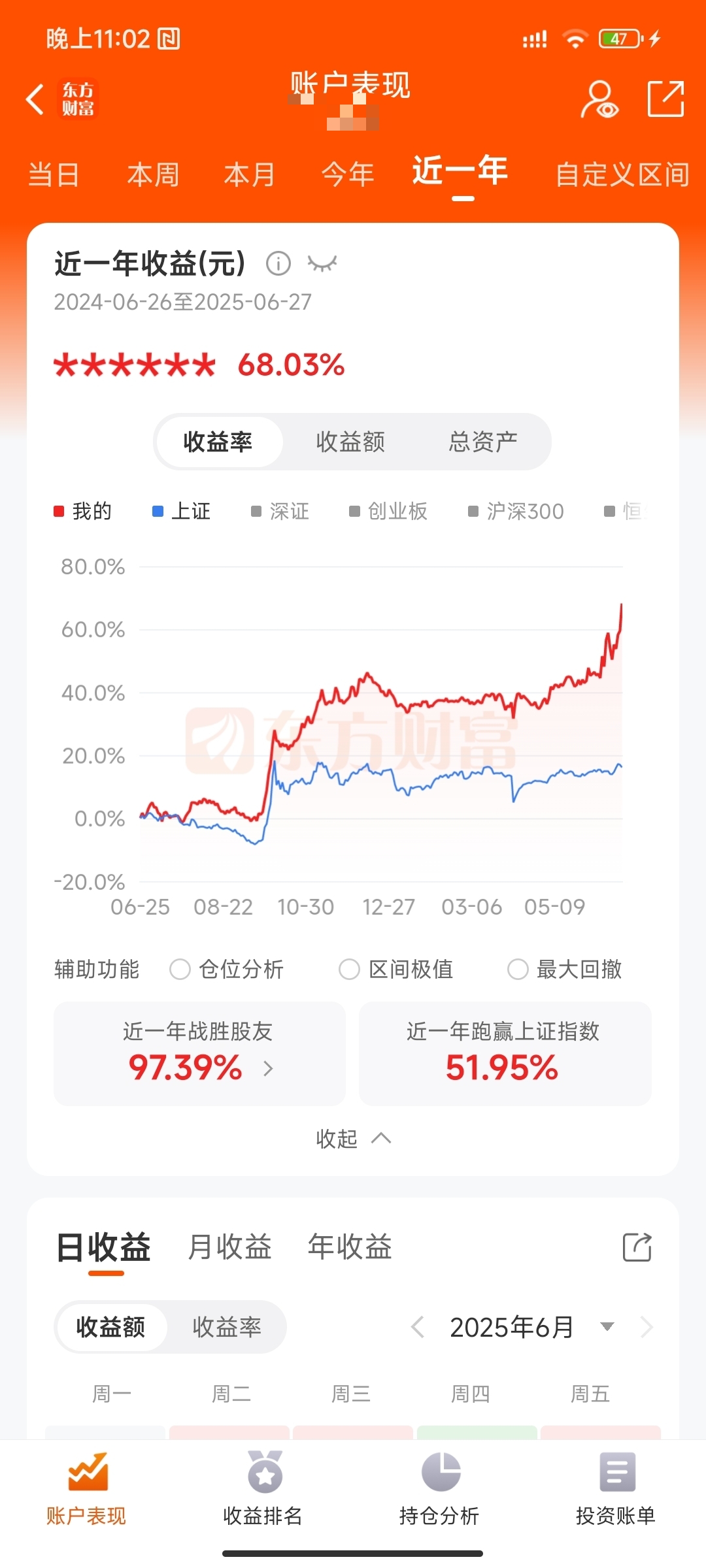Collapse the panel with 收起 chevron

pyautogui.click(x=353, y=1139)
